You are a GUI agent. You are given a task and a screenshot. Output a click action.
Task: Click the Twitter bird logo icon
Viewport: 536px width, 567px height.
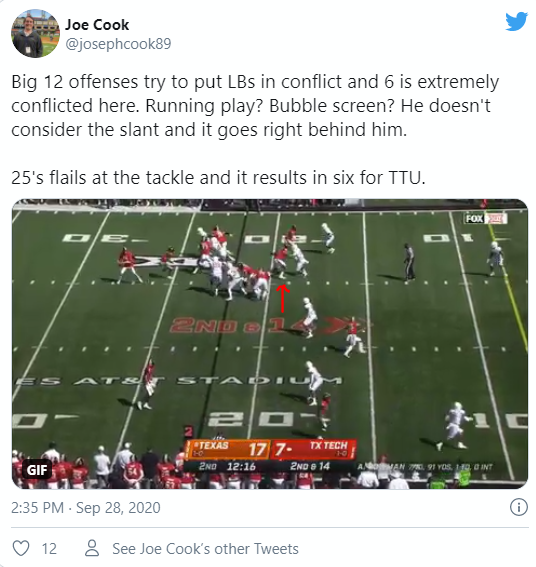click(x=516, y=21)
